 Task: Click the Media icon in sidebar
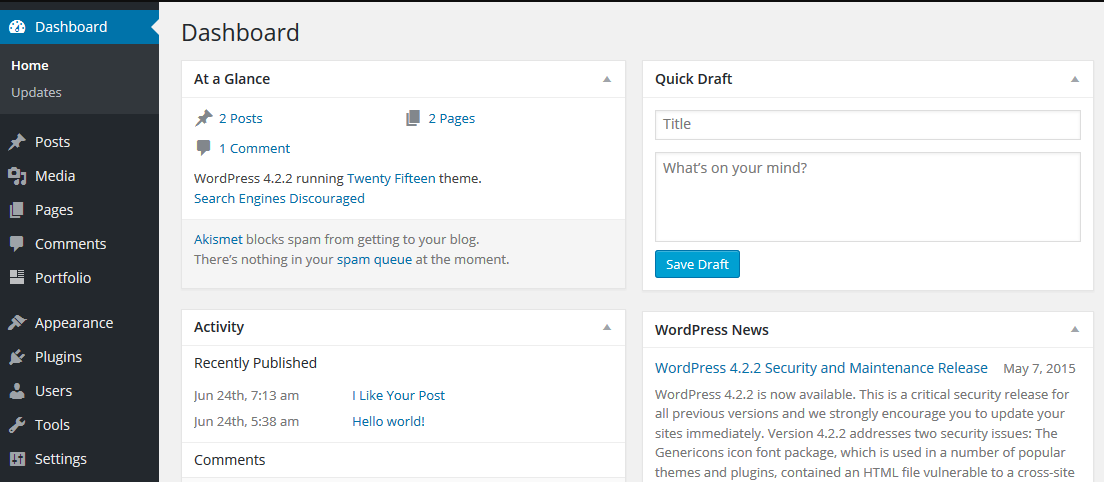(x=17, y=176)
